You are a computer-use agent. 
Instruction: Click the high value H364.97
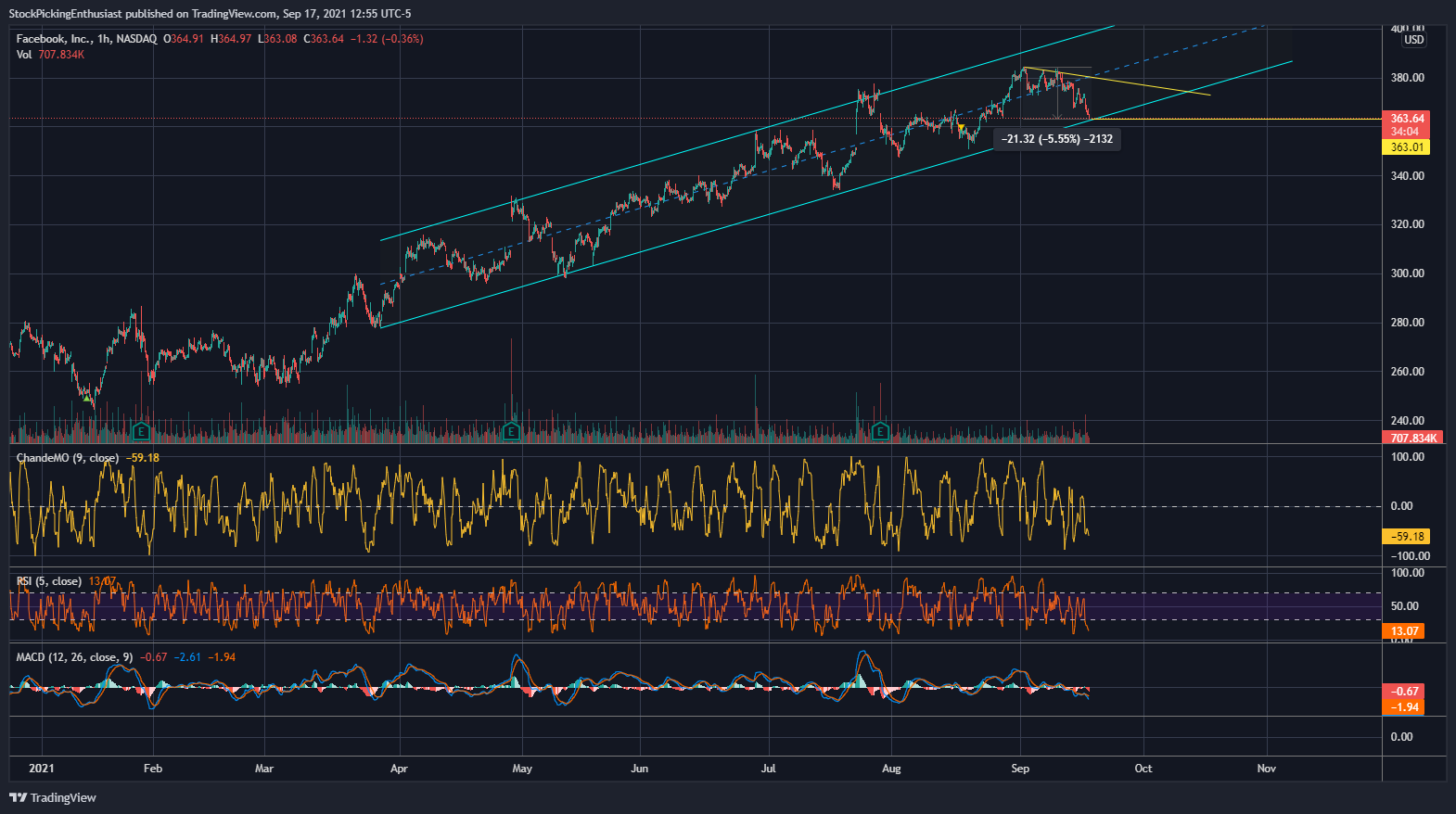231,39
